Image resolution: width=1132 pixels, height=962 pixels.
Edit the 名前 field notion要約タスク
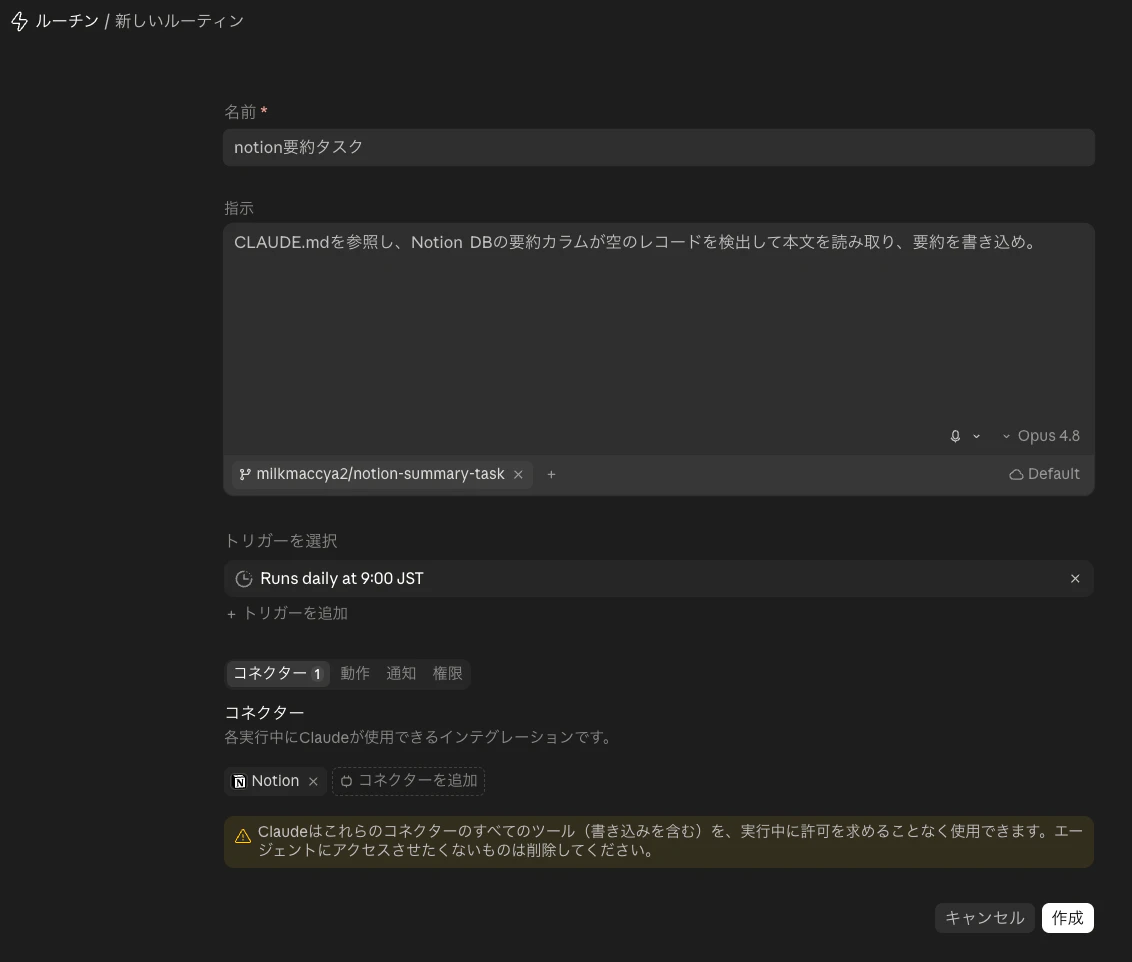point(658,147)
